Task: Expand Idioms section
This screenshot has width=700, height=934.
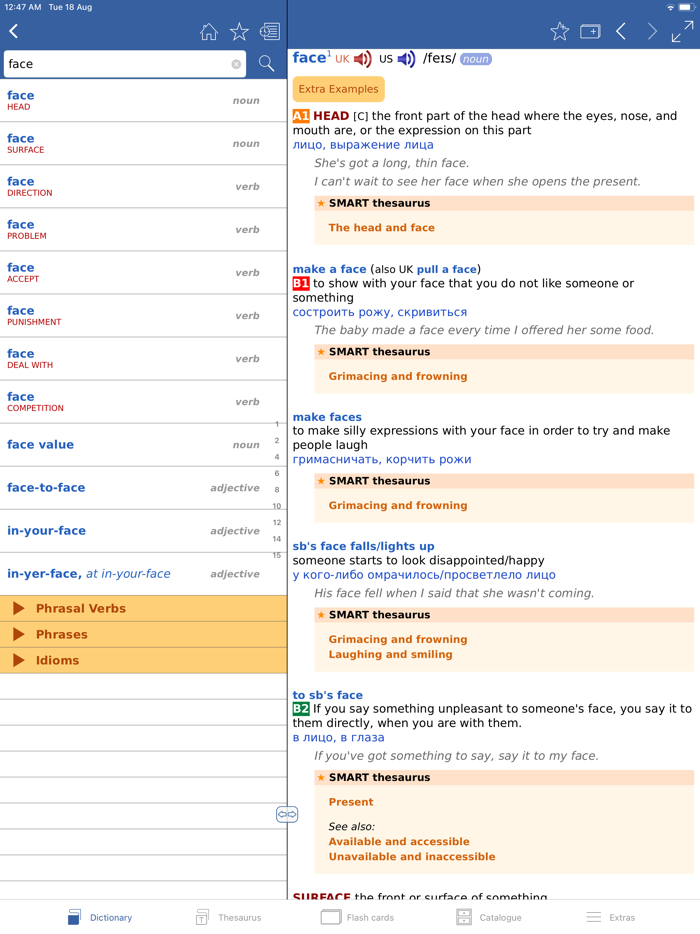Action: [143, 660]
